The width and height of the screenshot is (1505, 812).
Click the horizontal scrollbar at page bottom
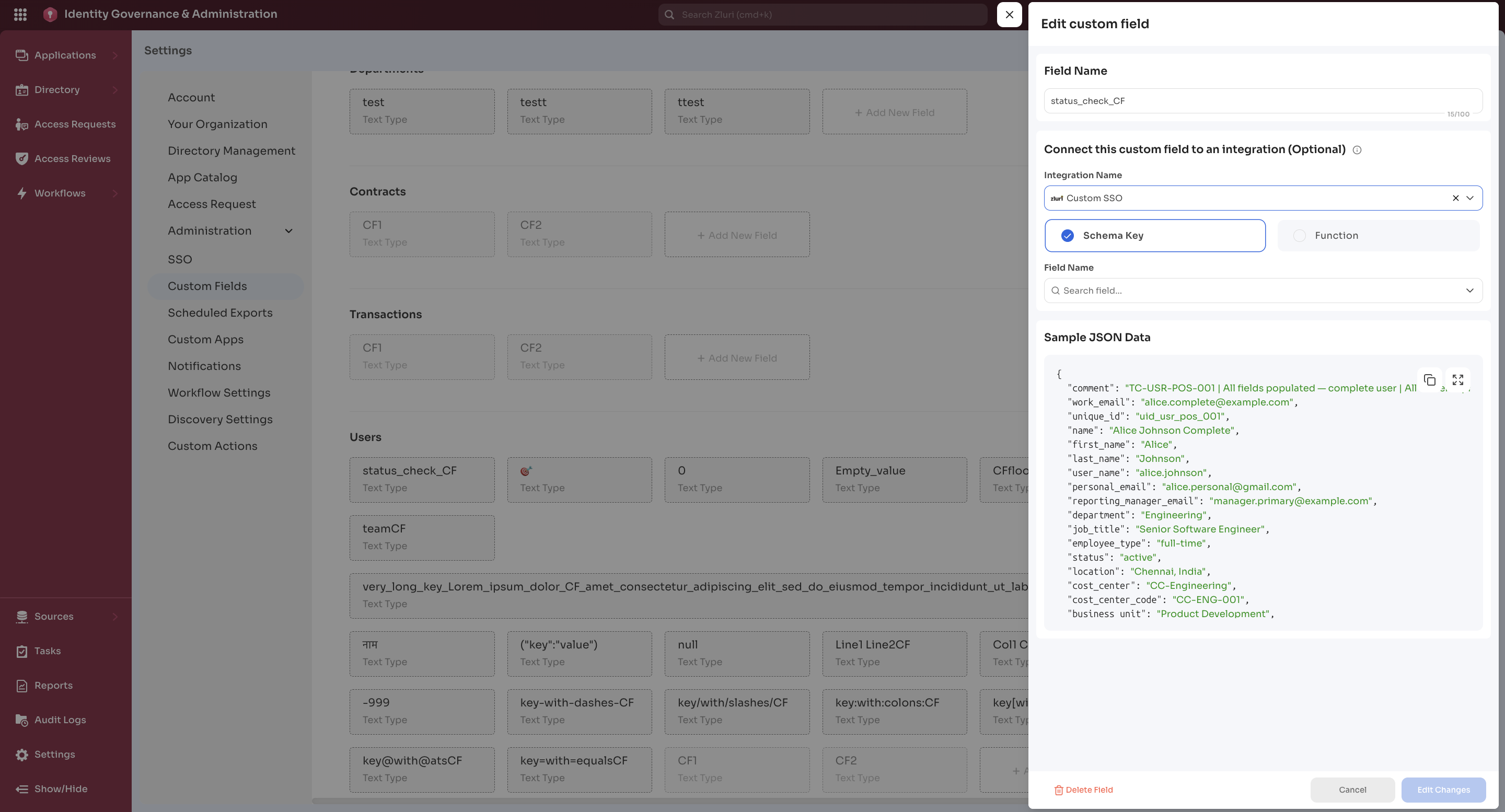click(x=669, y=801)
